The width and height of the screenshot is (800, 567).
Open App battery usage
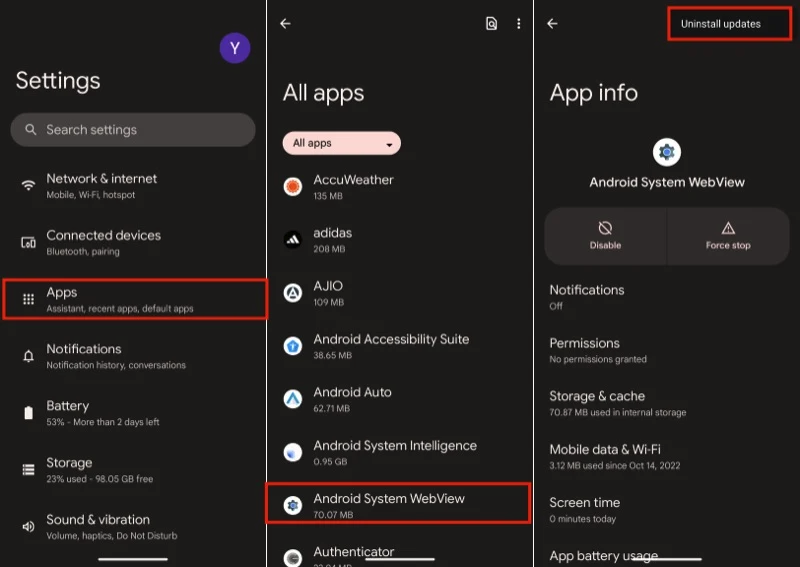coord(667,556)
